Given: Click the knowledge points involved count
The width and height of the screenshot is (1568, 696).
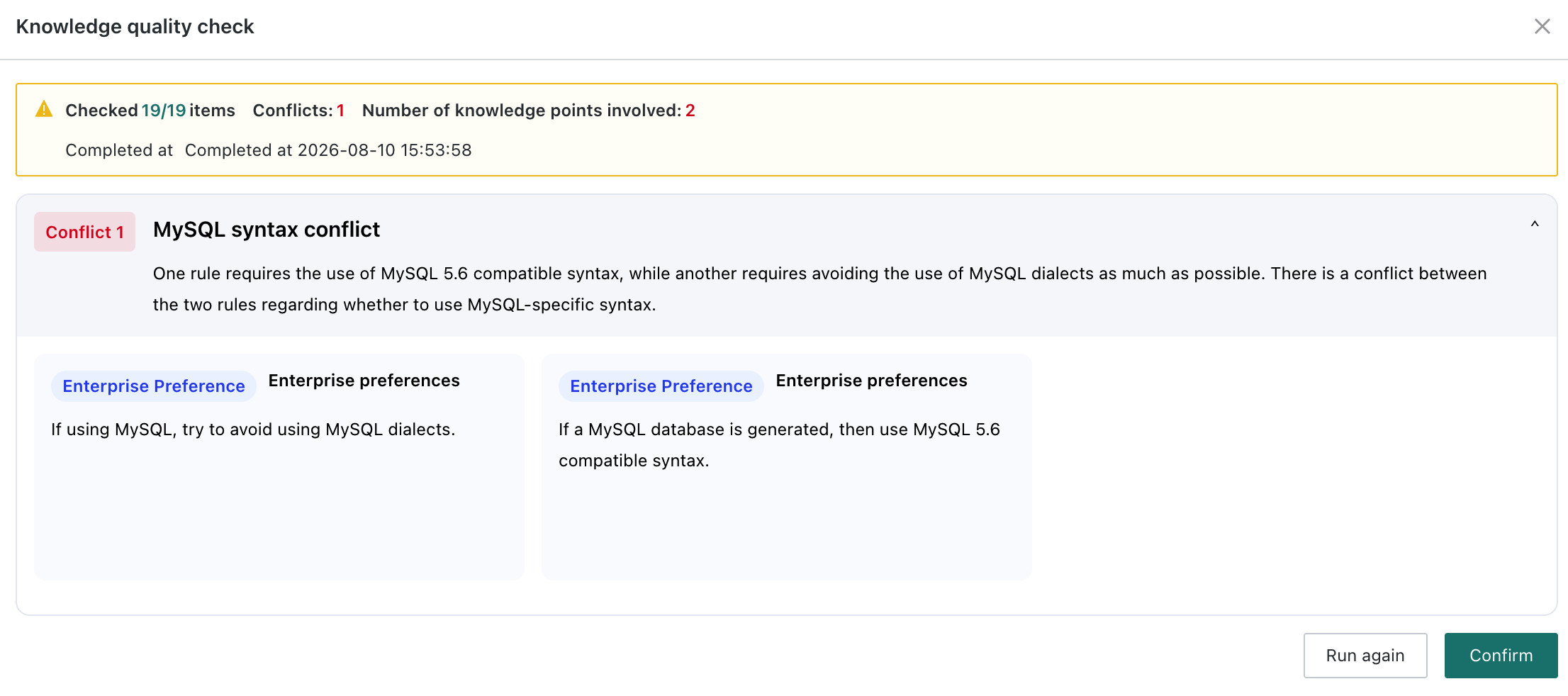Looking at the screenshot, I should tap(529, 111).
